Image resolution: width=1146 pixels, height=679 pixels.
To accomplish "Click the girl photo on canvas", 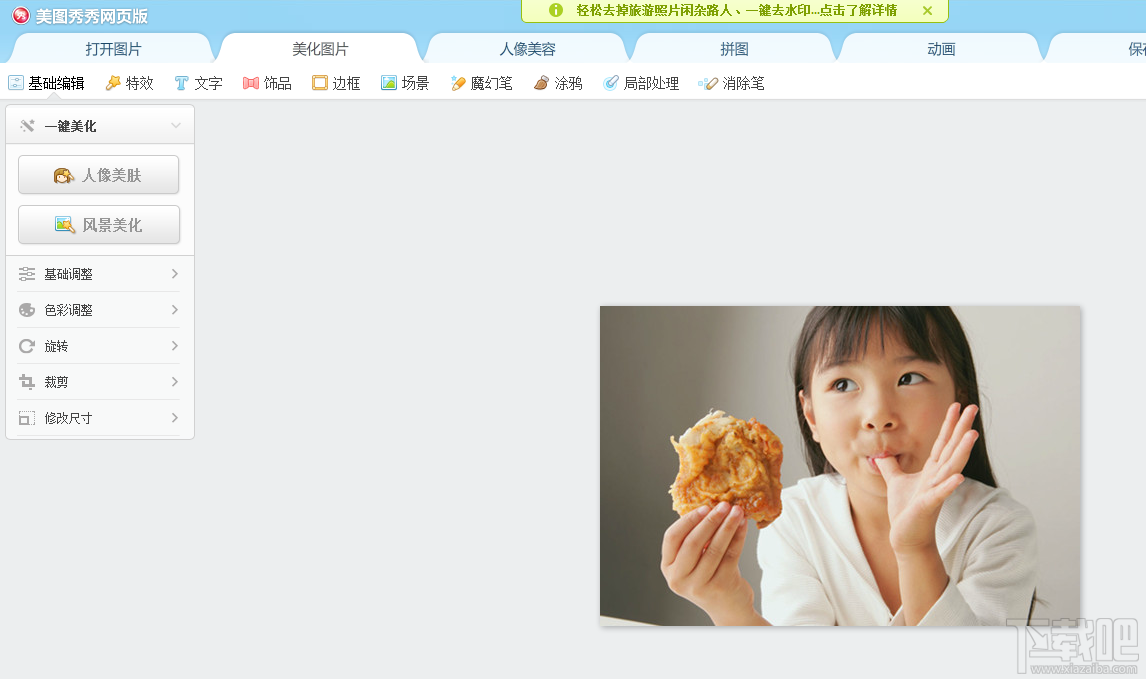I will (840, 466).
